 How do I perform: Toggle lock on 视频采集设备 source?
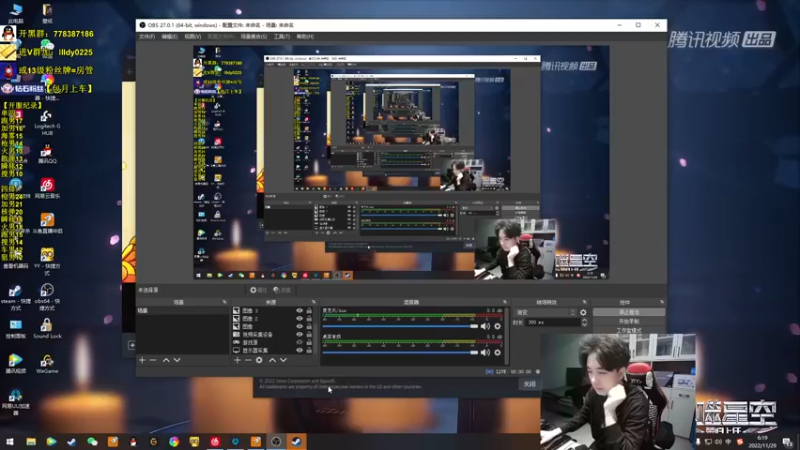pyautogui.click(x=309, y=334)
